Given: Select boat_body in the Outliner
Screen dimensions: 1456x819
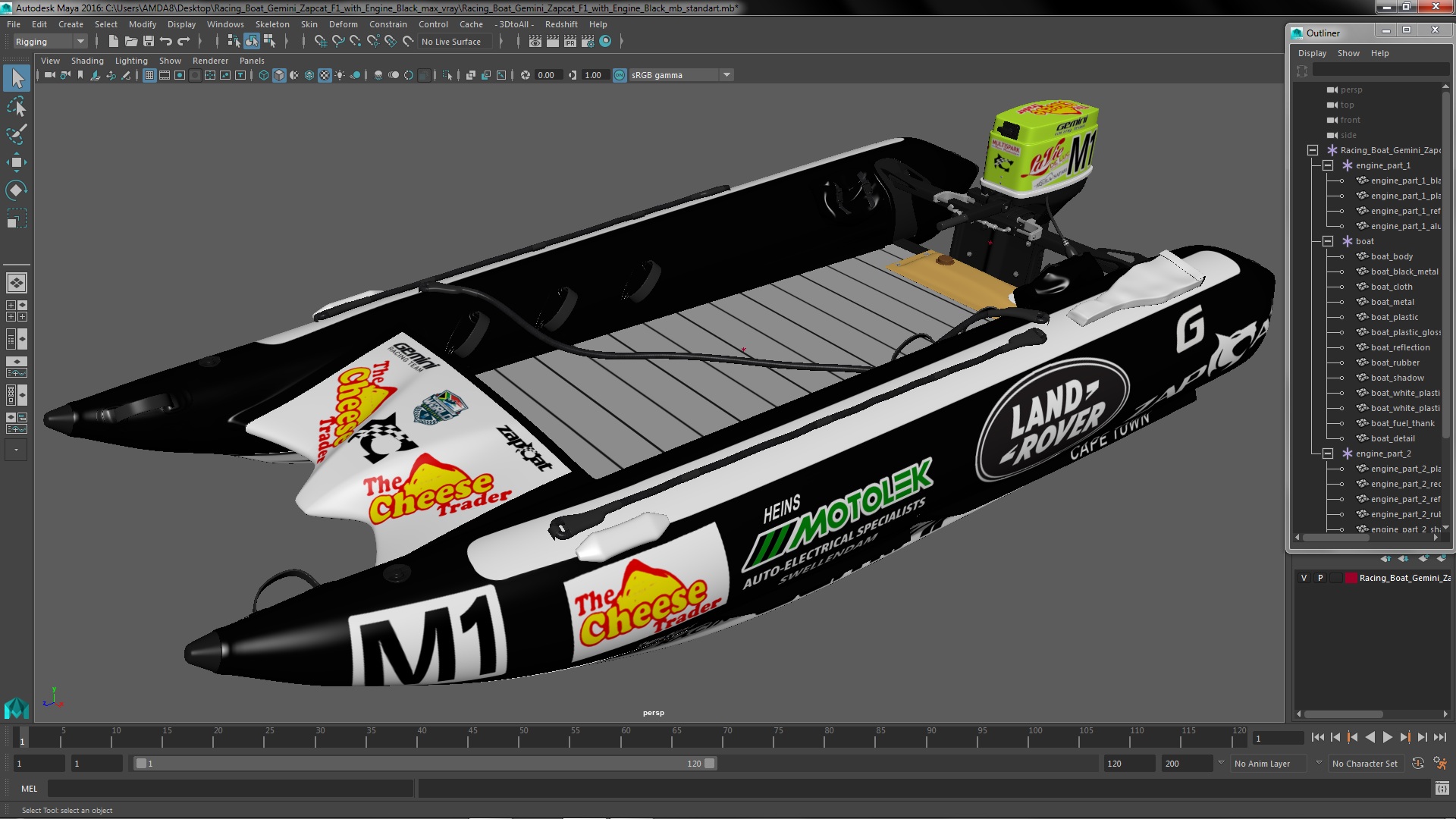Looking at the screenshot, I should tap(1392, 256).
